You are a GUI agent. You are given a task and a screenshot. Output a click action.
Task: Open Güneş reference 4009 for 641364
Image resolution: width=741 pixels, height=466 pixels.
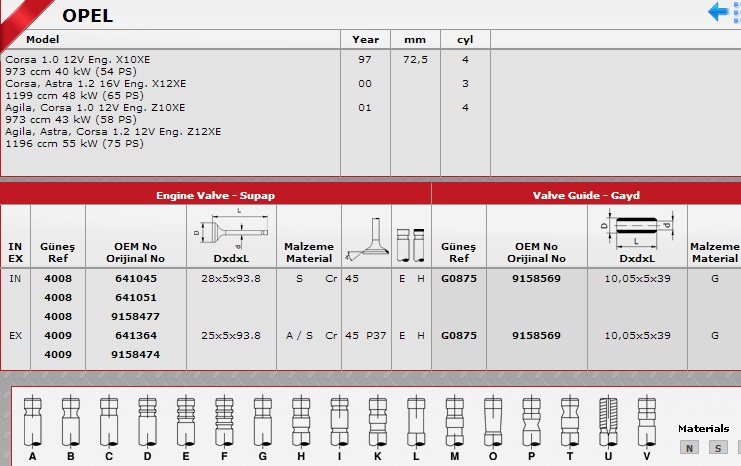tap(58, 336)
